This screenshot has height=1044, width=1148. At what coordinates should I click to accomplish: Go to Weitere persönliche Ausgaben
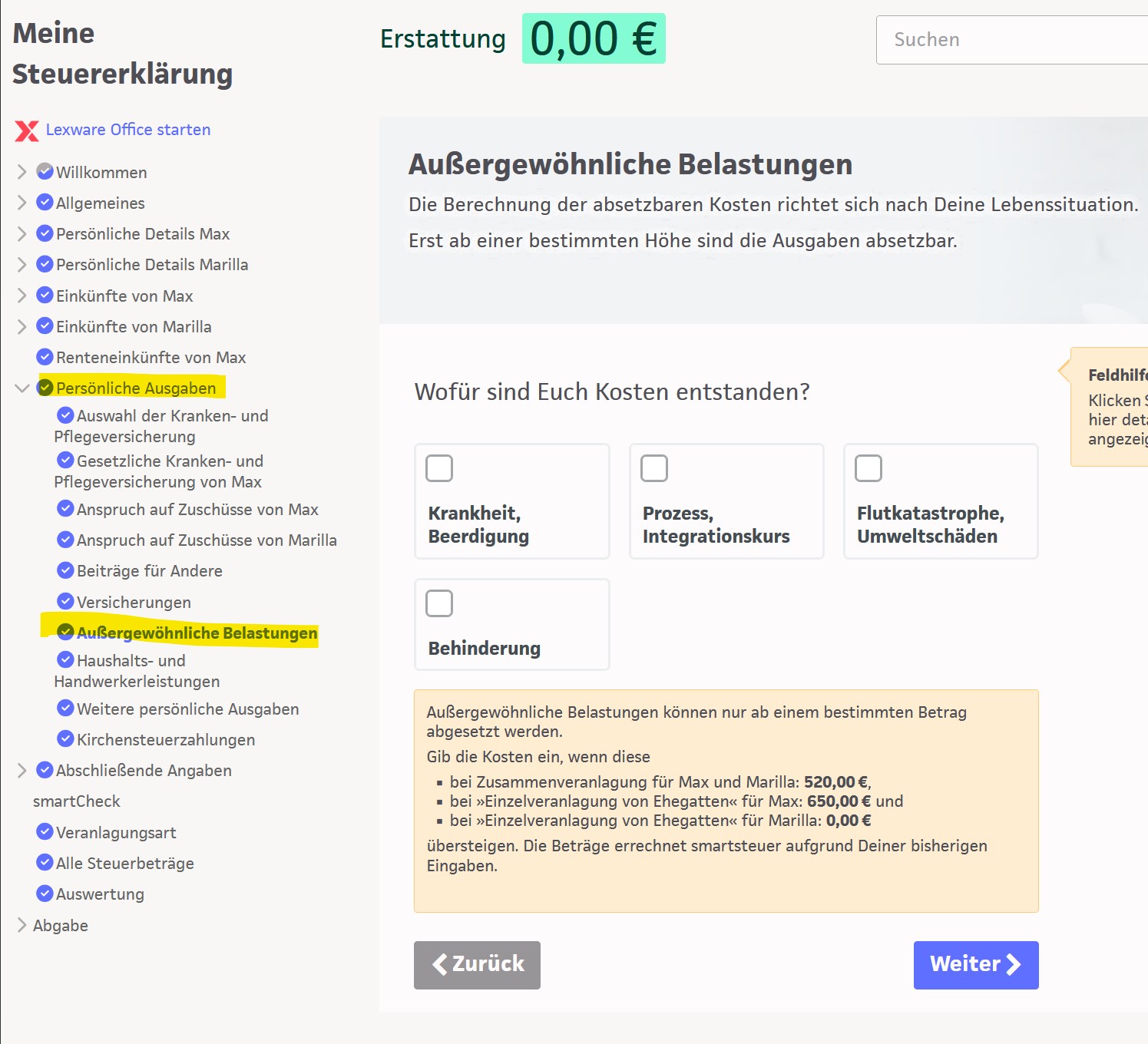click(x=187, y=709)
